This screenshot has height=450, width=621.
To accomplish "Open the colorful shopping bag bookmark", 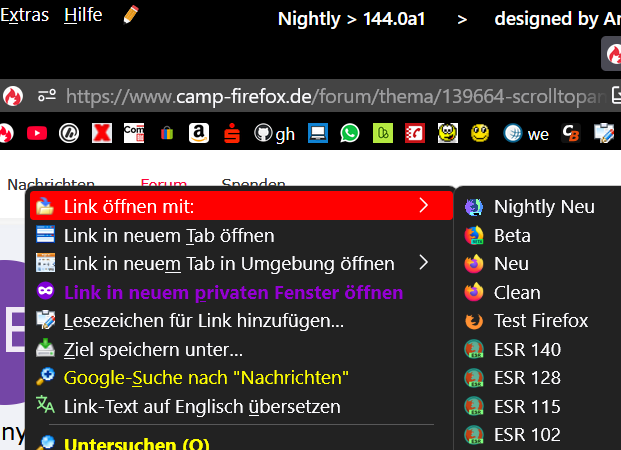I will pyautogui.click(x=167, y=133).
